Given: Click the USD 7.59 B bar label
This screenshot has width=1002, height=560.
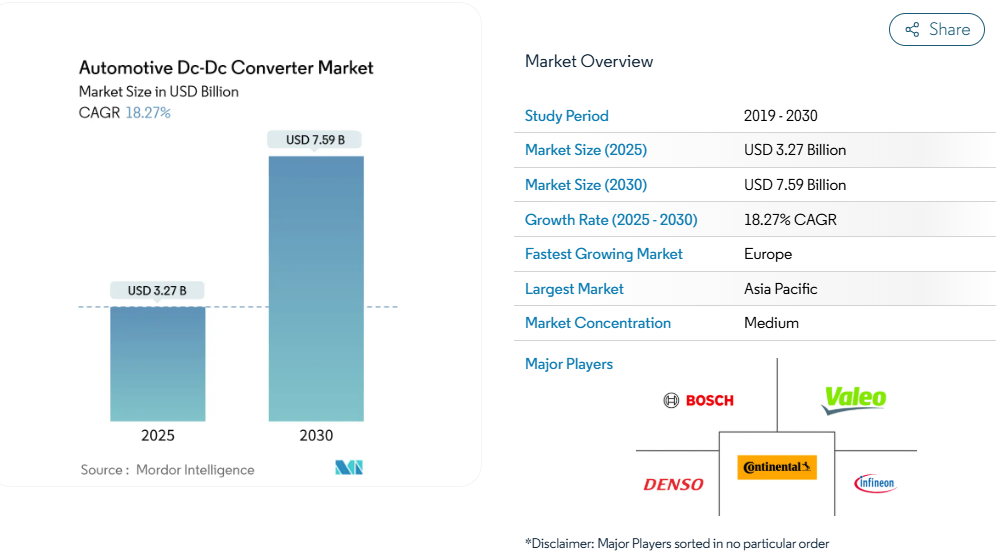Looking at the screenshot, I should 315,140.
